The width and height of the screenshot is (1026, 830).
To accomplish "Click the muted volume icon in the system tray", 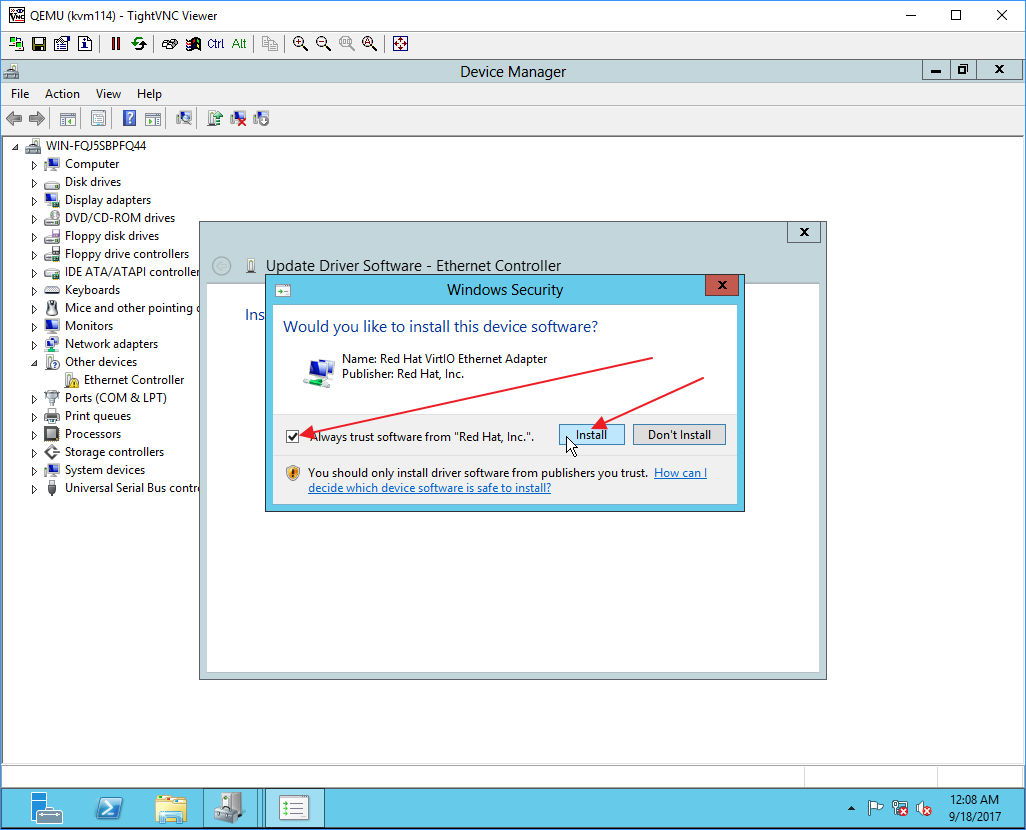I will tap(924, 809).
